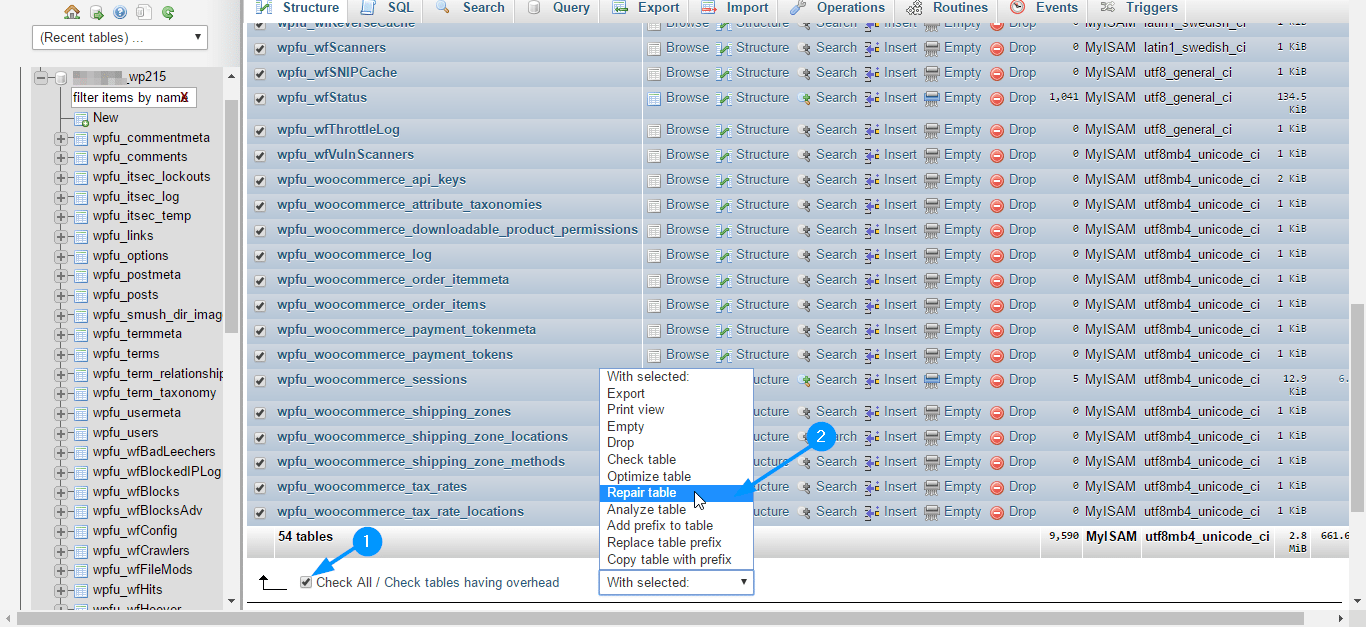Click Browse icon for wpfu_woocommerce_log row
This screenshot has width=1366, height=627.
click(x=654, y=255)
